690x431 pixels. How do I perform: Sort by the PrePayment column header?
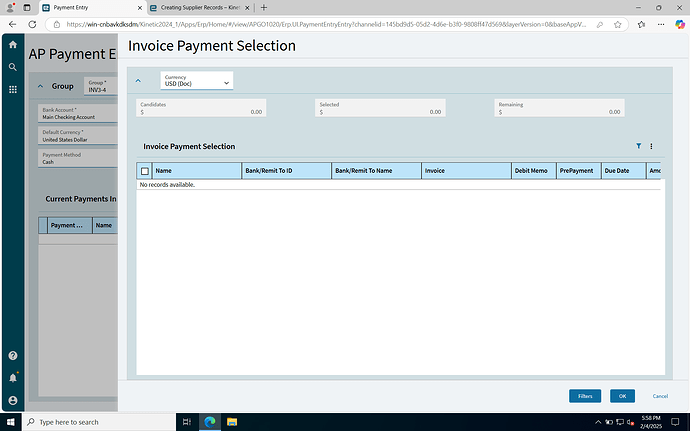579,171
